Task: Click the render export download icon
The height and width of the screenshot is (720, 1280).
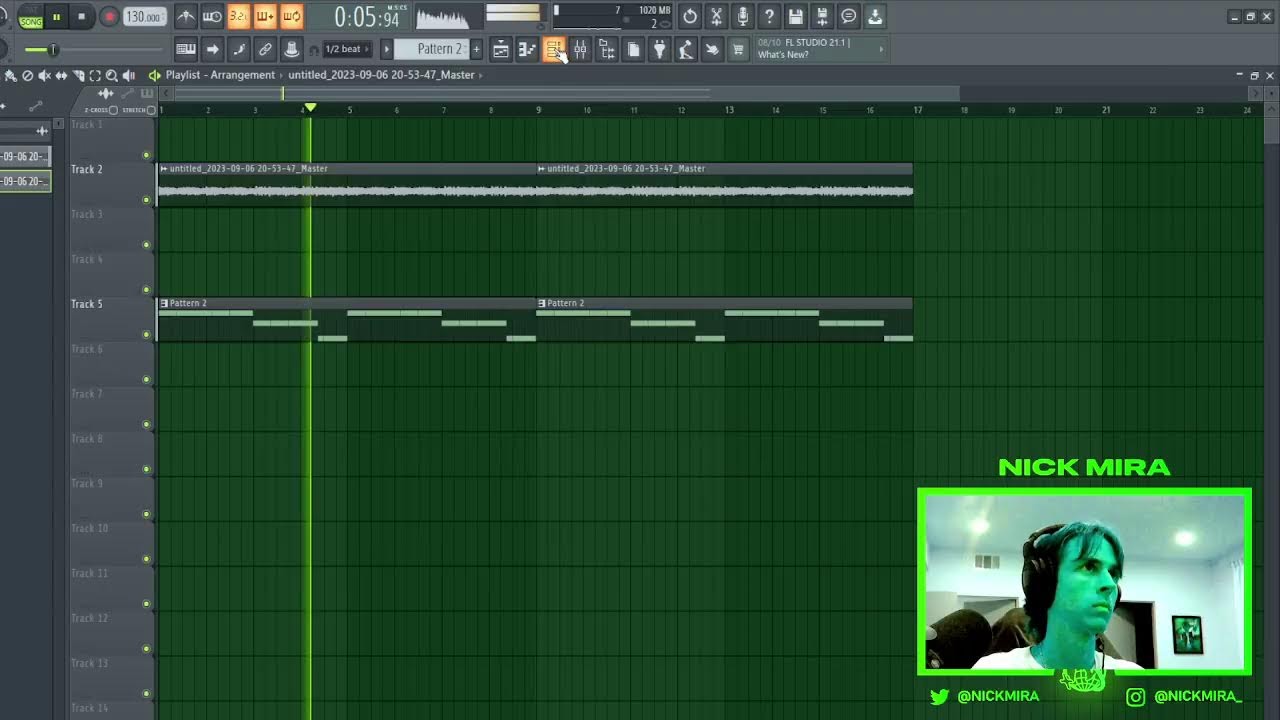Action: (x=875, y=17)
